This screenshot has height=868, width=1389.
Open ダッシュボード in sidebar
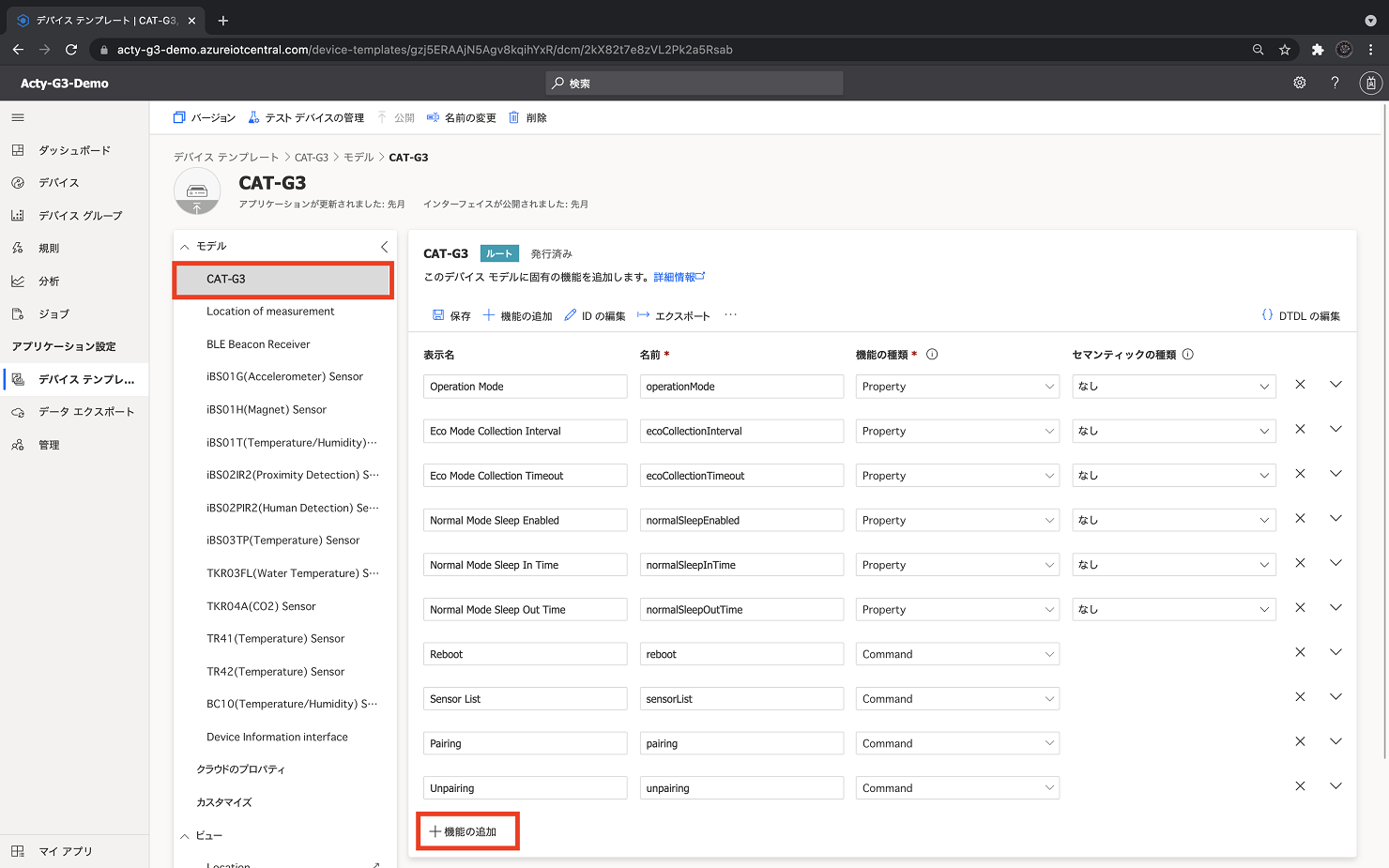(74, 150)
